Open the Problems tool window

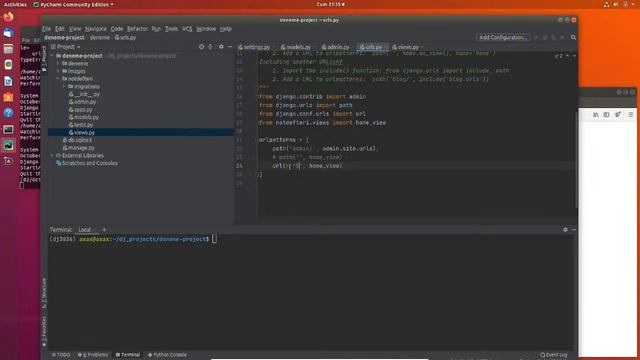93,355
